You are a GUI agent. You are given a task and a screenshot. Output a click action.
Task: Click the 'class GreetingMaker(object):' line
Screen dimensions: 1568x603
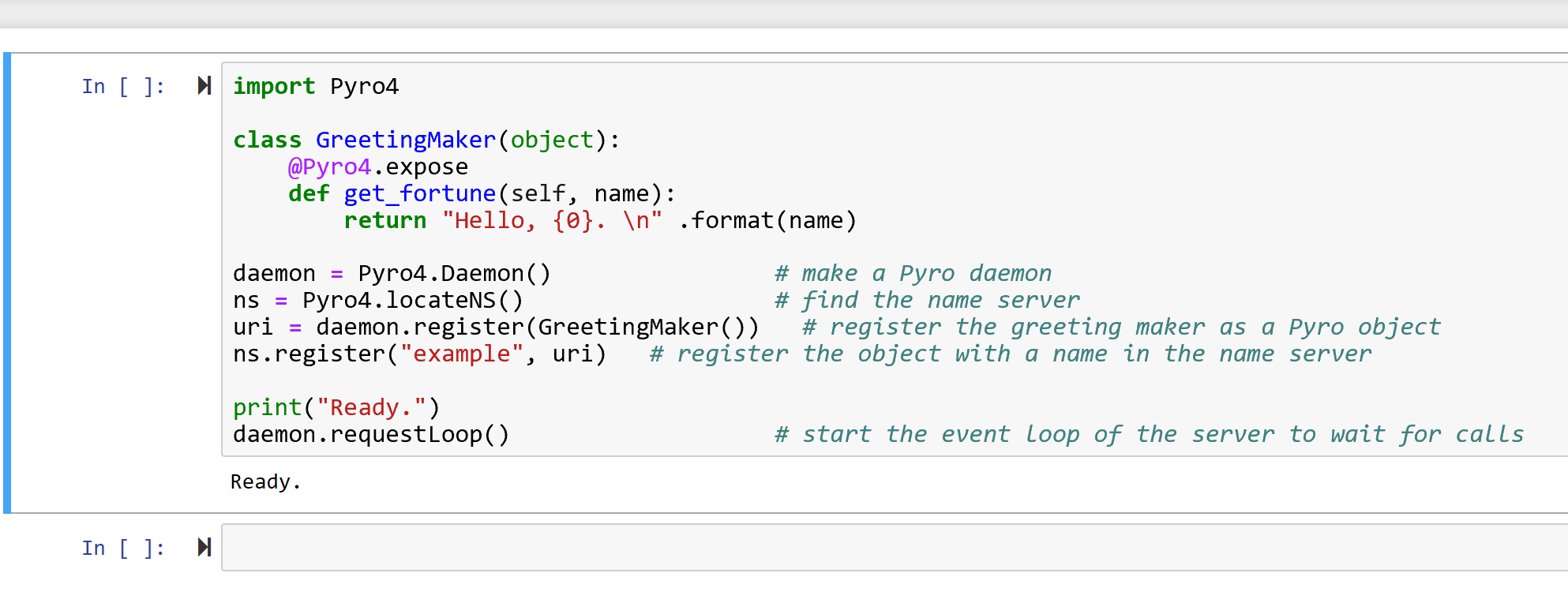coord(427,140)
